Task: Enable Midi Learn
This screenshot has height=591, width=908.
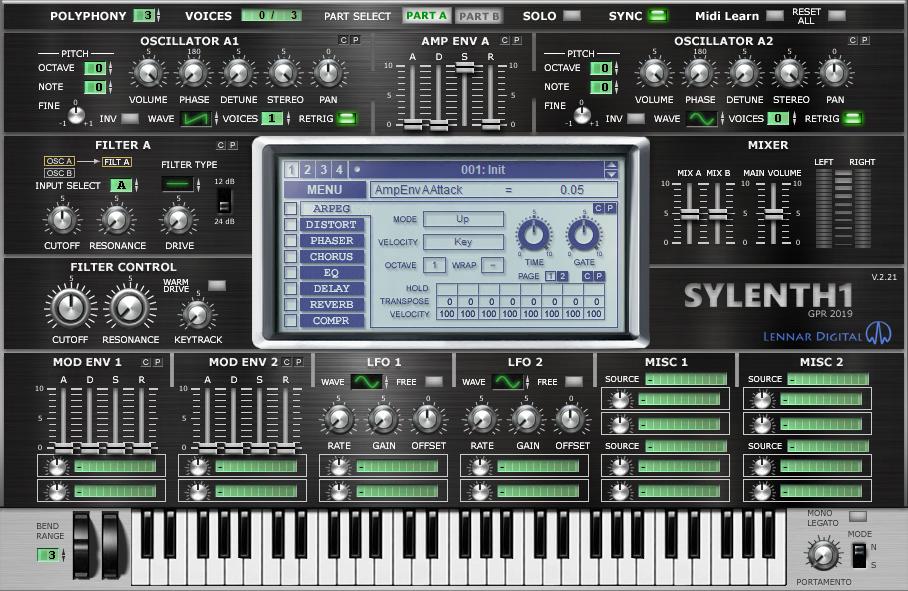Action: tap(775, 16)
